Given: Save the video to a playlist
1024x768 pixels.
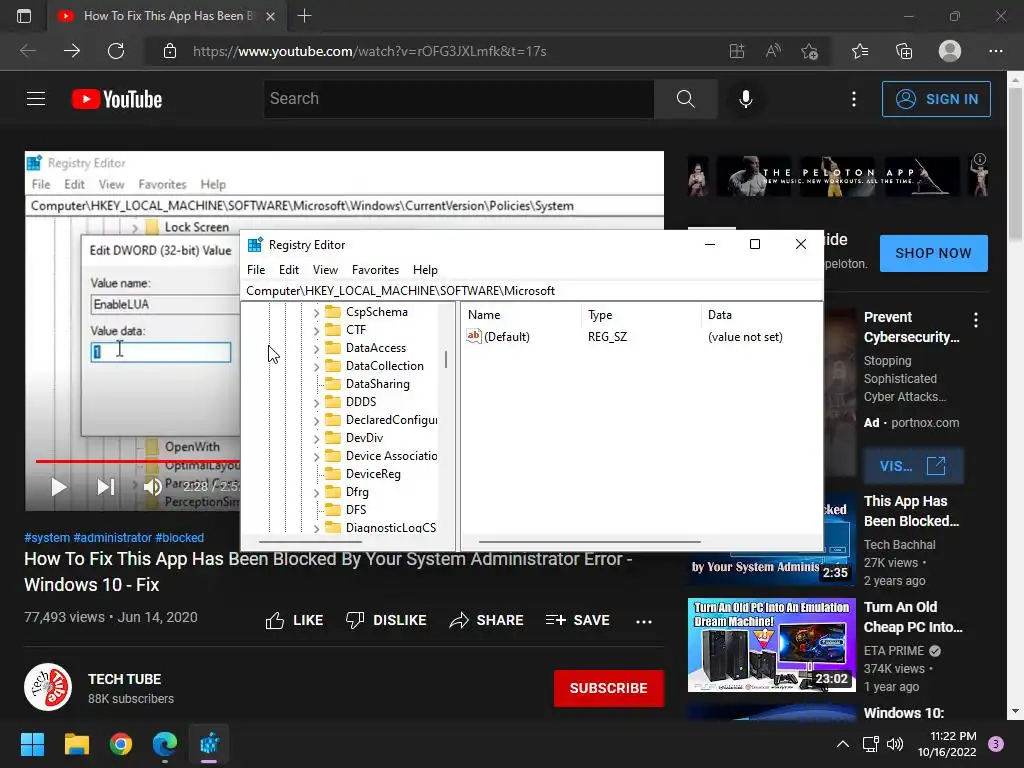Looking at the screenshot, I should click(577, 620).
